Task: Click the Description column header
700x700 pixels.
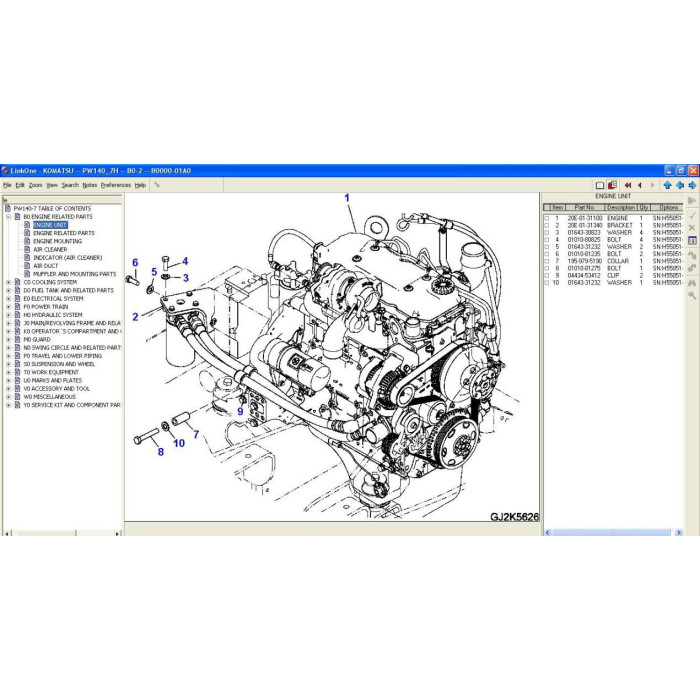Action: (x=621, y=208)
